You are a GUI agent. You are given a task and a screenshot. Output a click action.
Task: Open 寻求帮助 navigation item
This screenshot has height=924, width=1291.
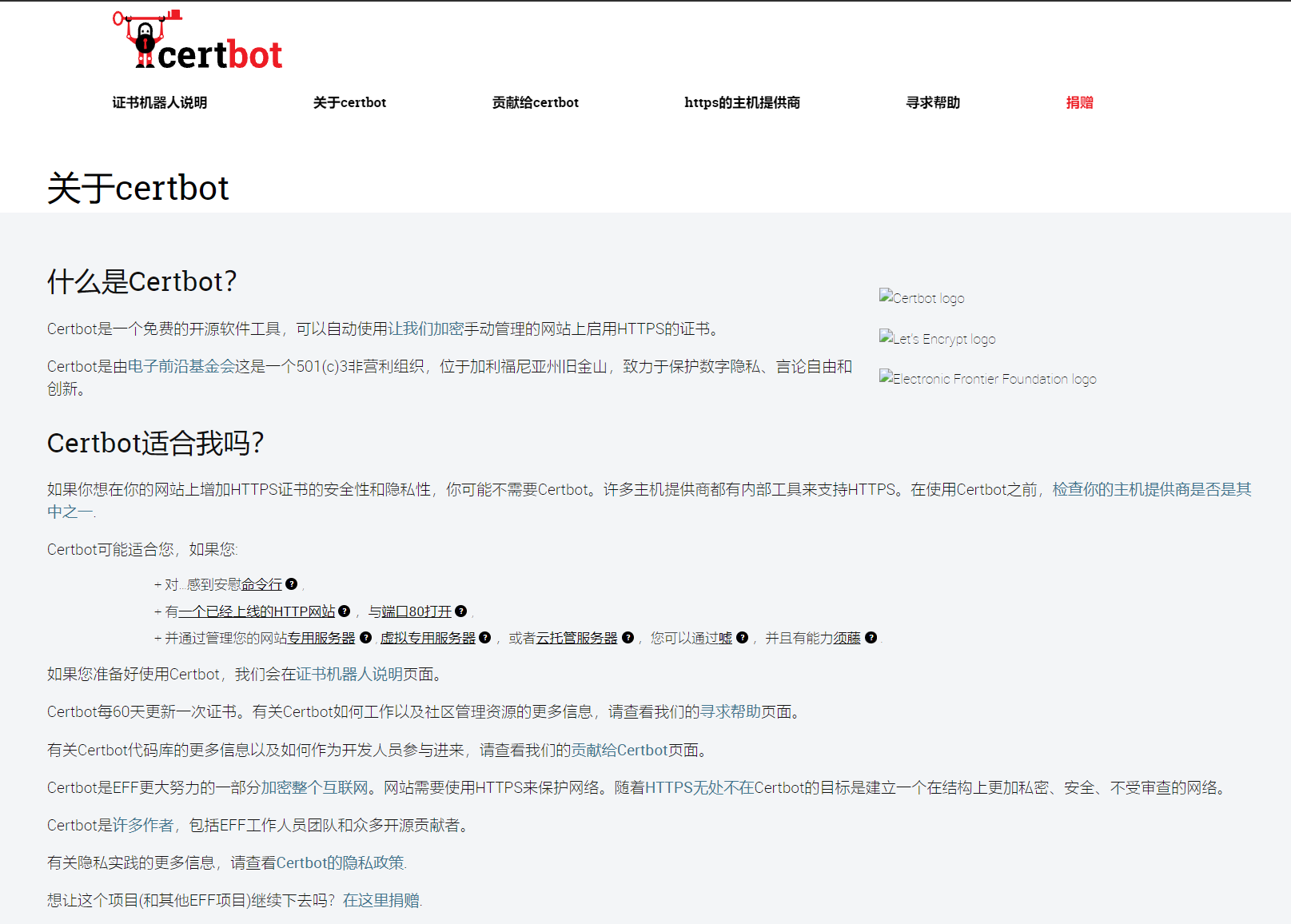[933, 102]
